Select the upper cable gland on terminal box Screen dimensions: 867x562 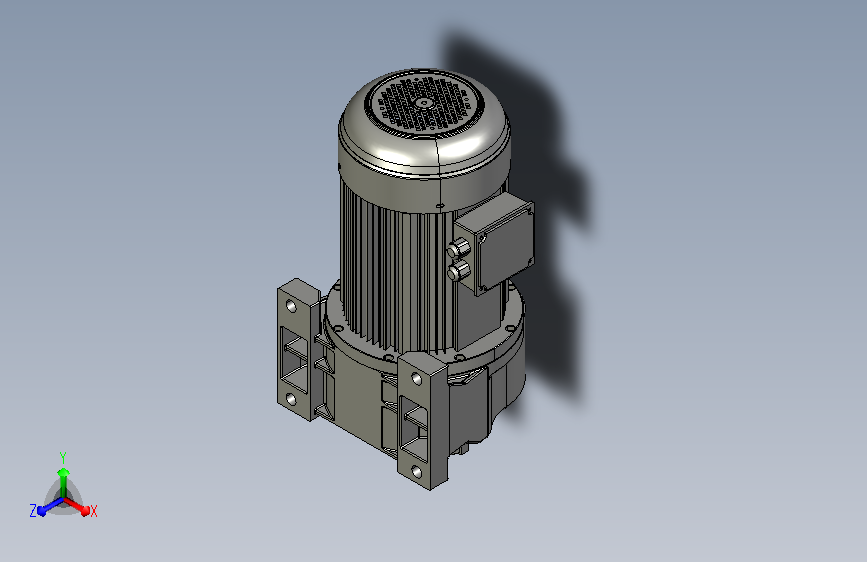point(458,248)
